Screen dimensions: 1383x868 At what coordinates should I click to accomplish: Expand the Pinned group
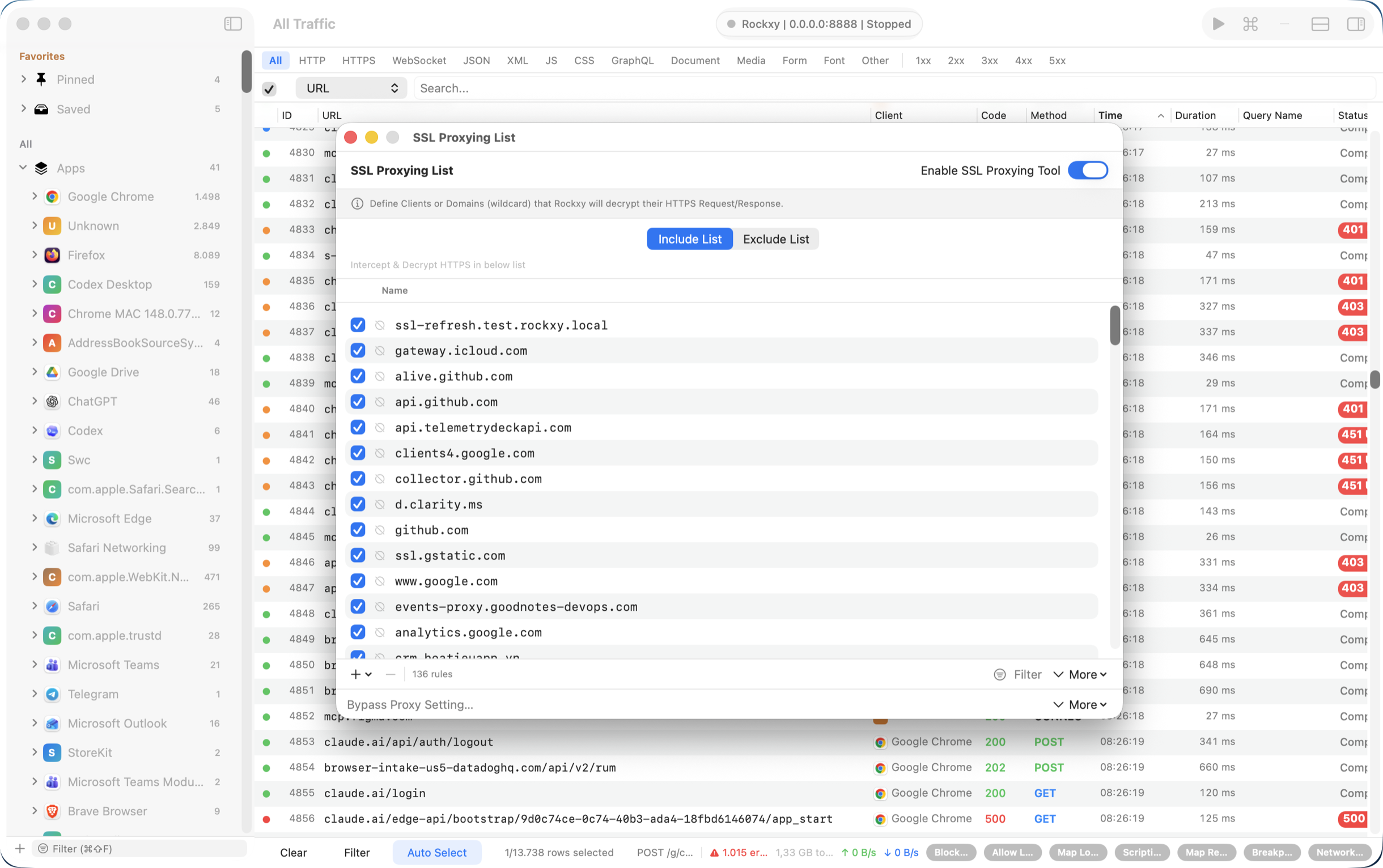[x=24, y=79]
